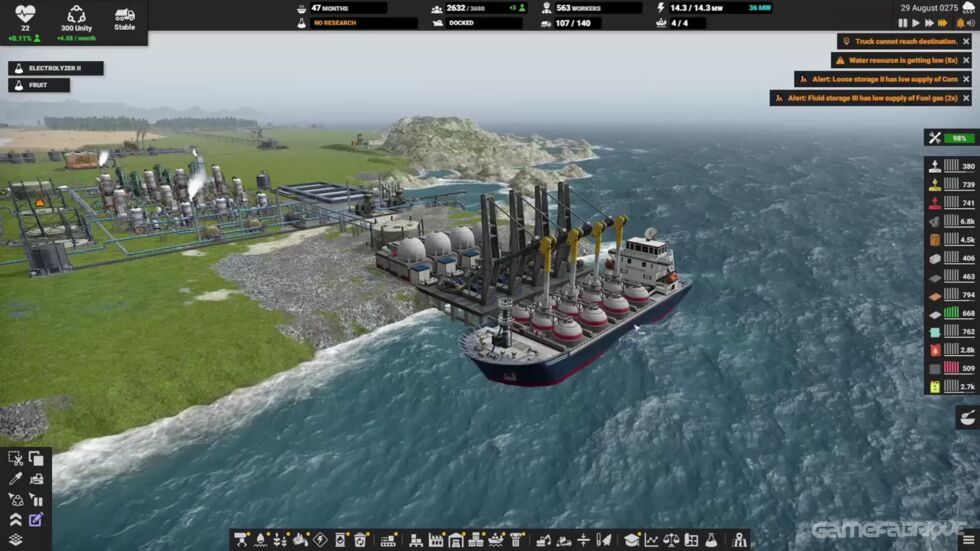Activate the clone eyedropper tool
Image resolution: width=980 pixels, height=551 pixels.
click(16, 479)
